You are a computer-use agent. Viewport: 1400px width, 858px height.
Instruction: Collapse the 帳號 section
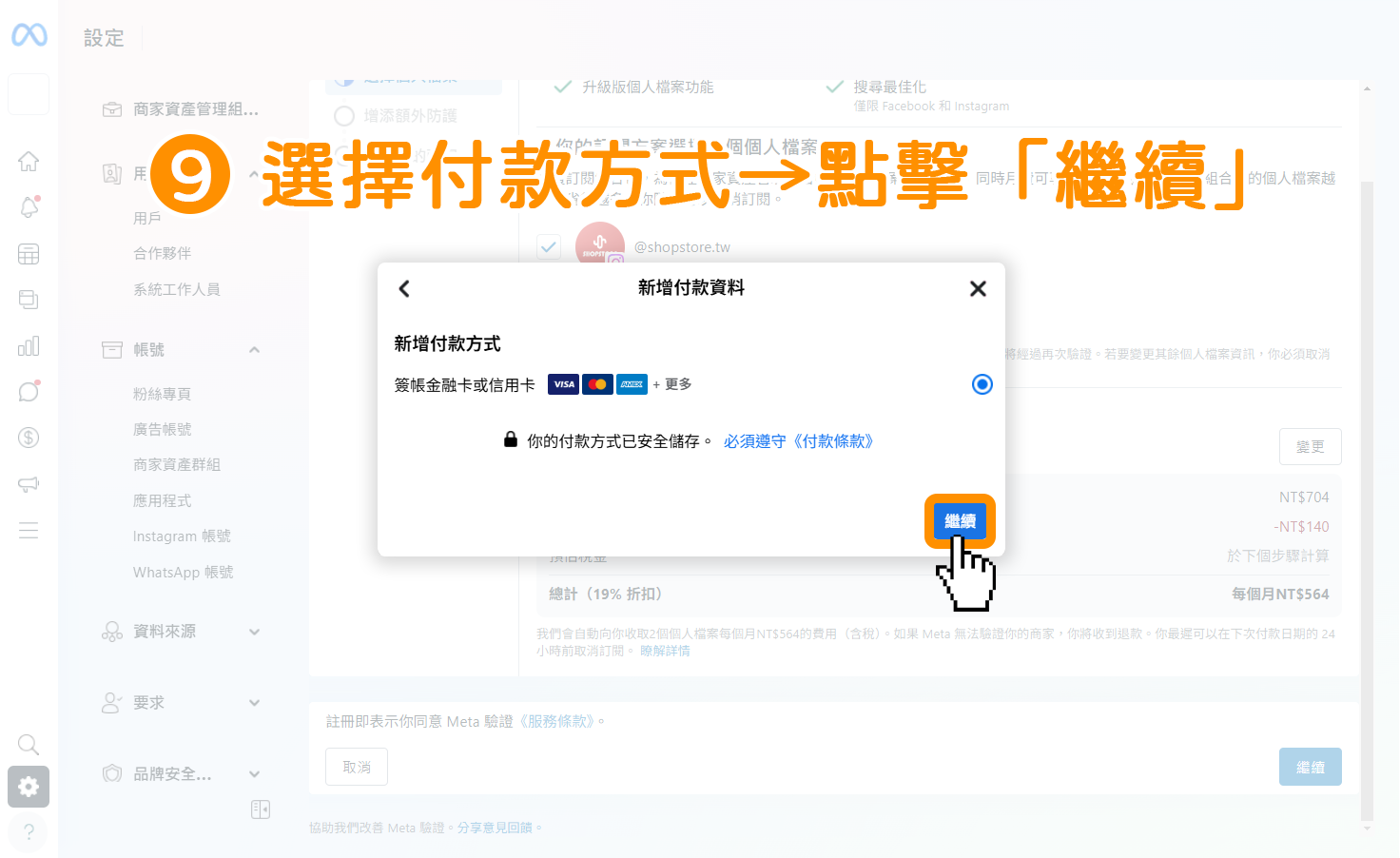tap(254, 350)
